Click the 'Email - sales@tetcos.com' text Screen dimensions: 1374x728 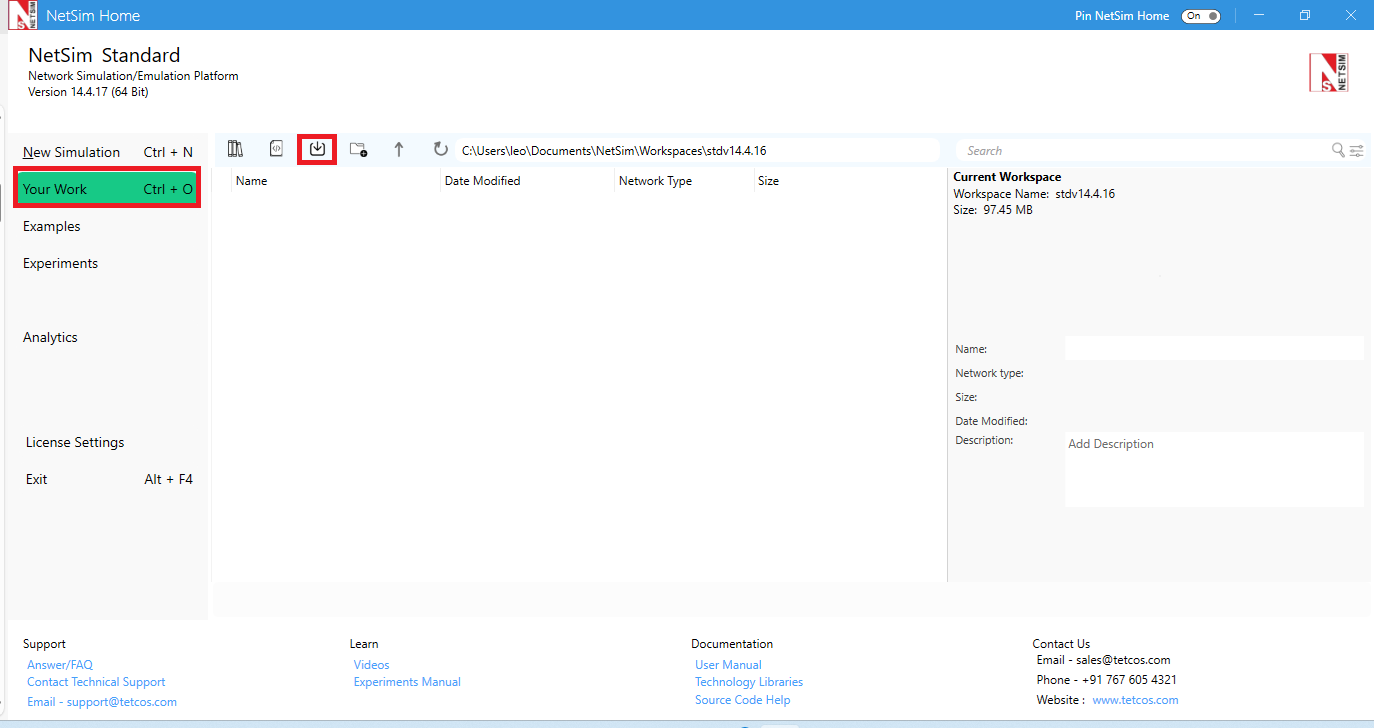pos(1103,660)
